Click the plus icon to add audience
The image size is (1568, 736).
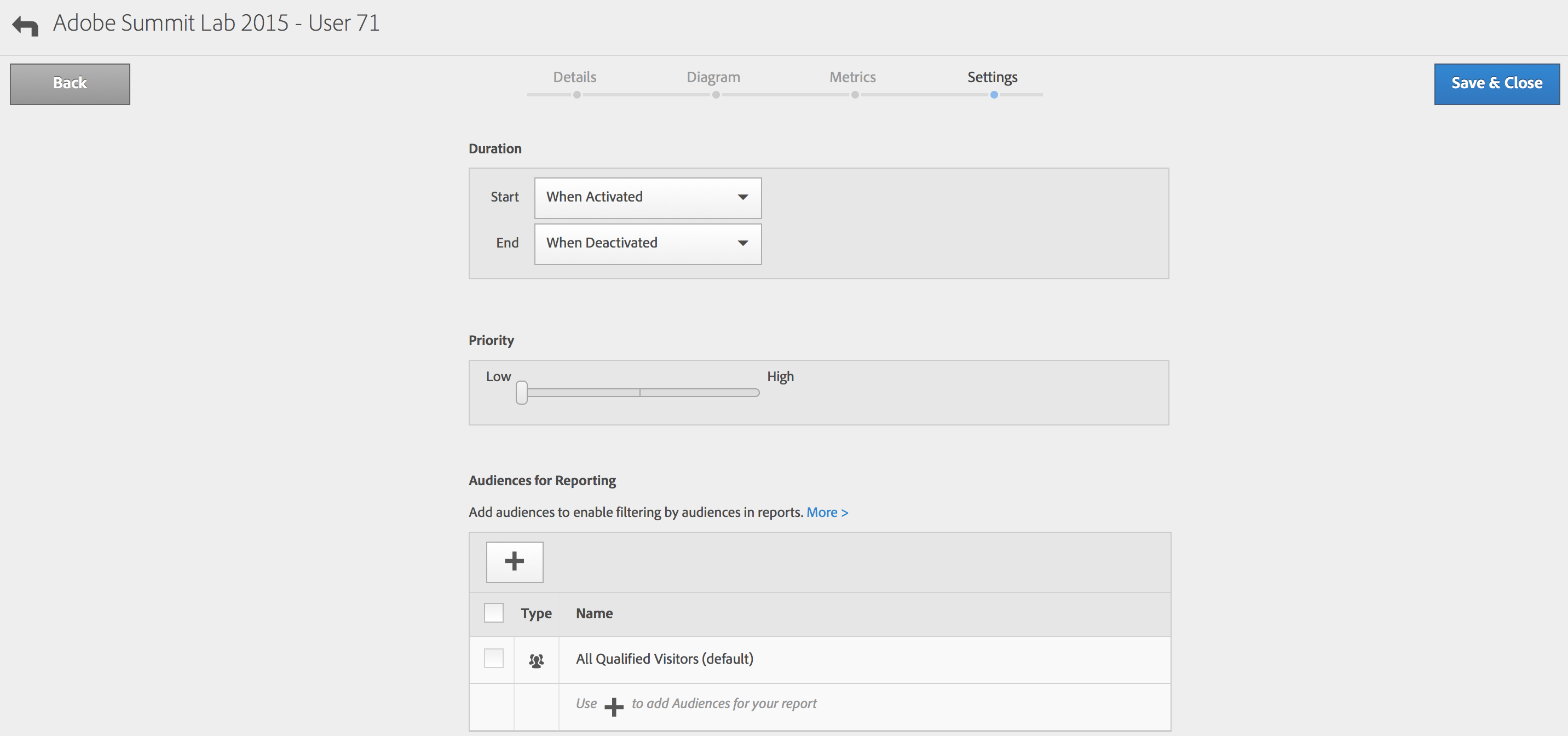tap(514, 561)
